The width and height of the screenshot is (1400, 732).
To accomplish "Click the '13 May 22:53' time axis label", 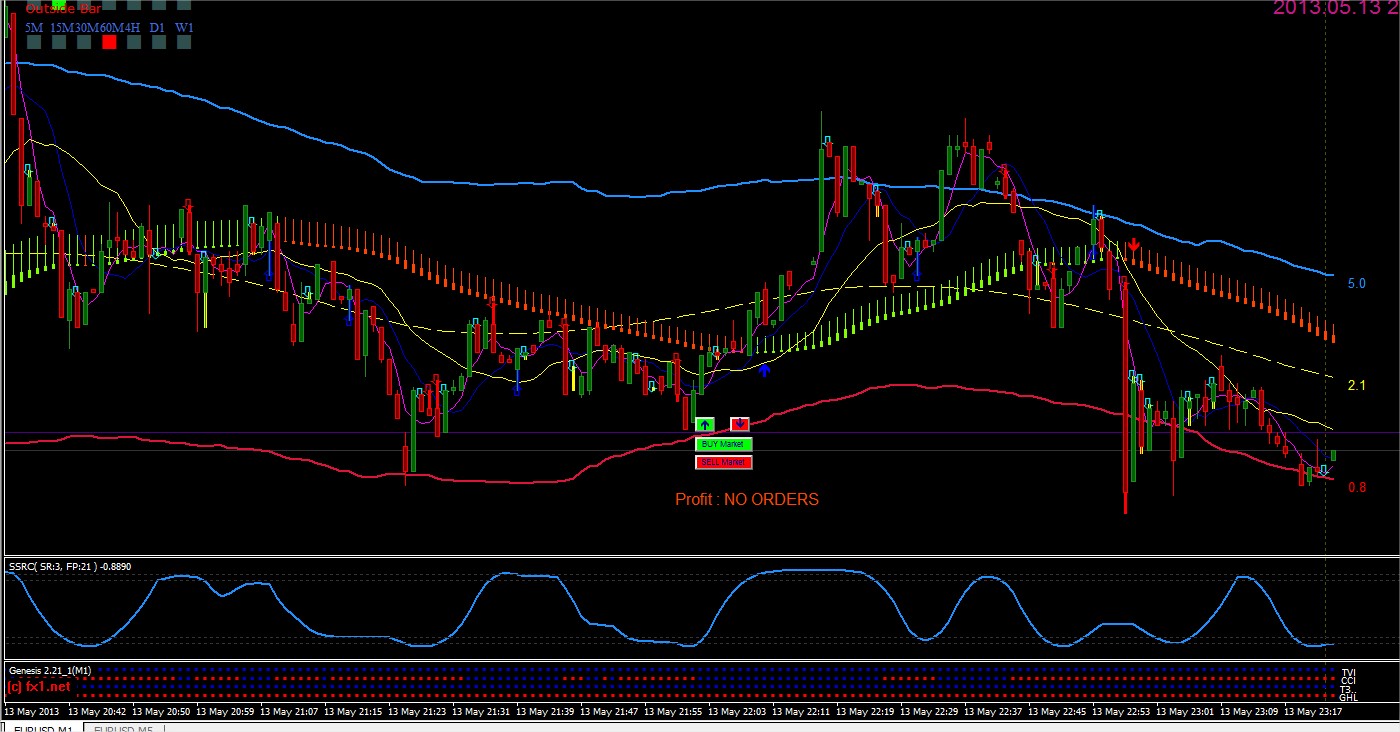I will (1121, 712).
